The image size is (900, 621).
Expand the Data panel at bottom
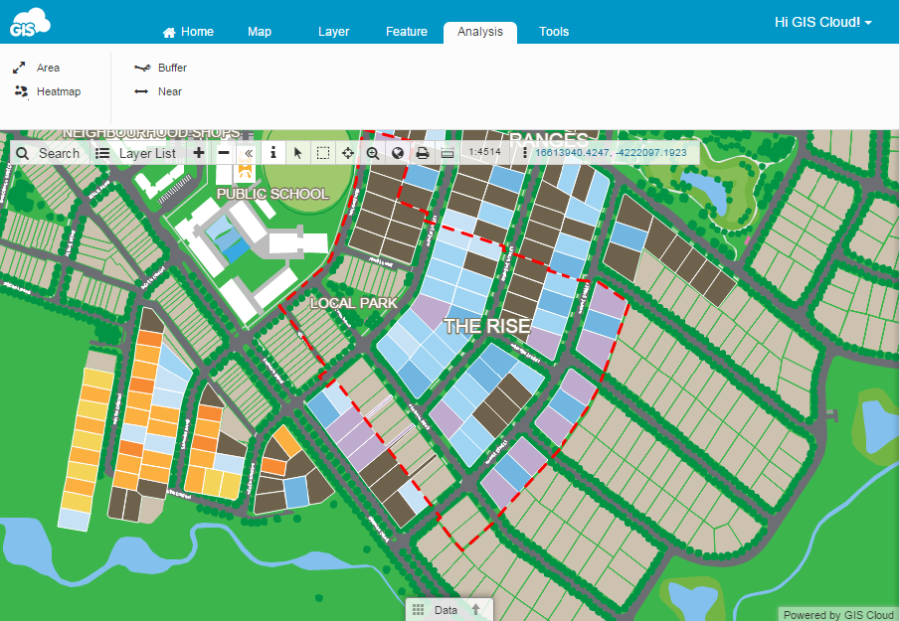pos(447,610)
